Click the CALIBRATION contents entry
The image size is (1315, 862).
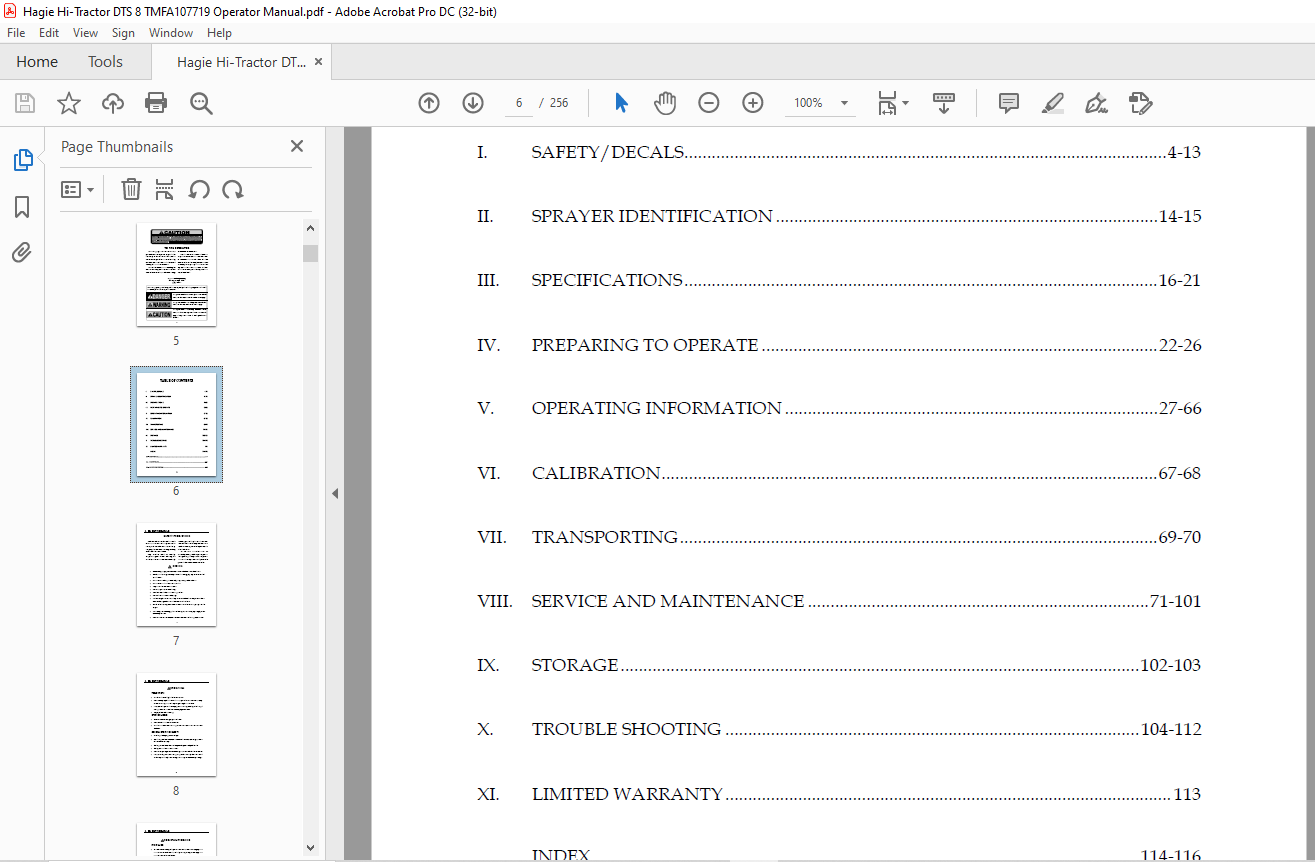[x=839, y=473]
